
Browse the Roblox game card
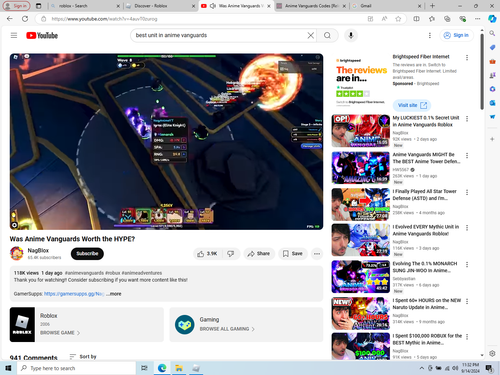point(87,324)
